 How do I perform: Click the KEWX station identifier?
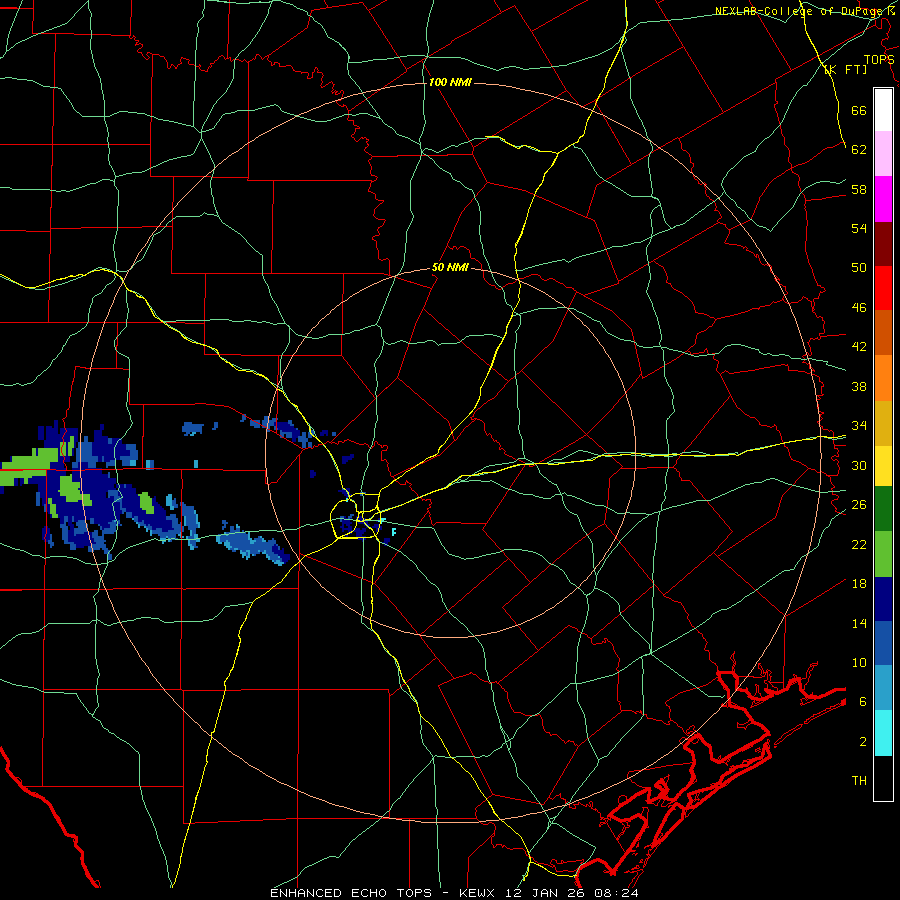tap(476, 893)
